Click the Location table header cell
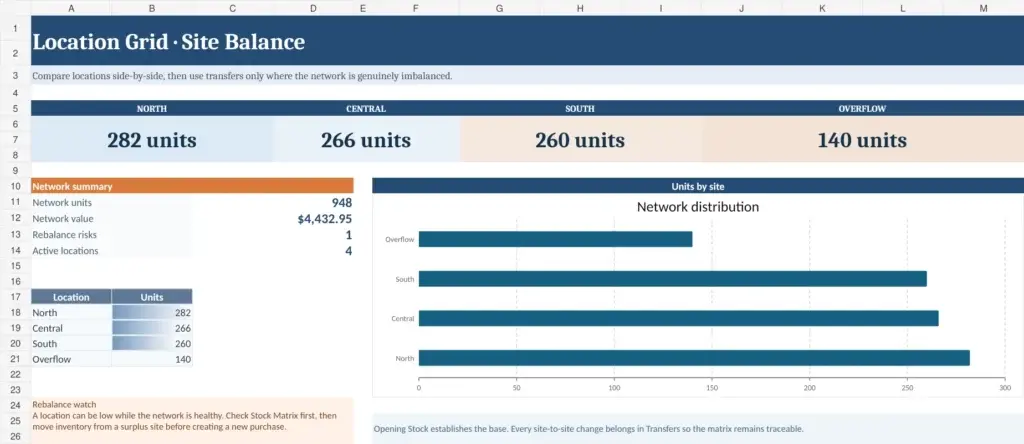This screenshot has width=1024, height=444. click(71, 296)
